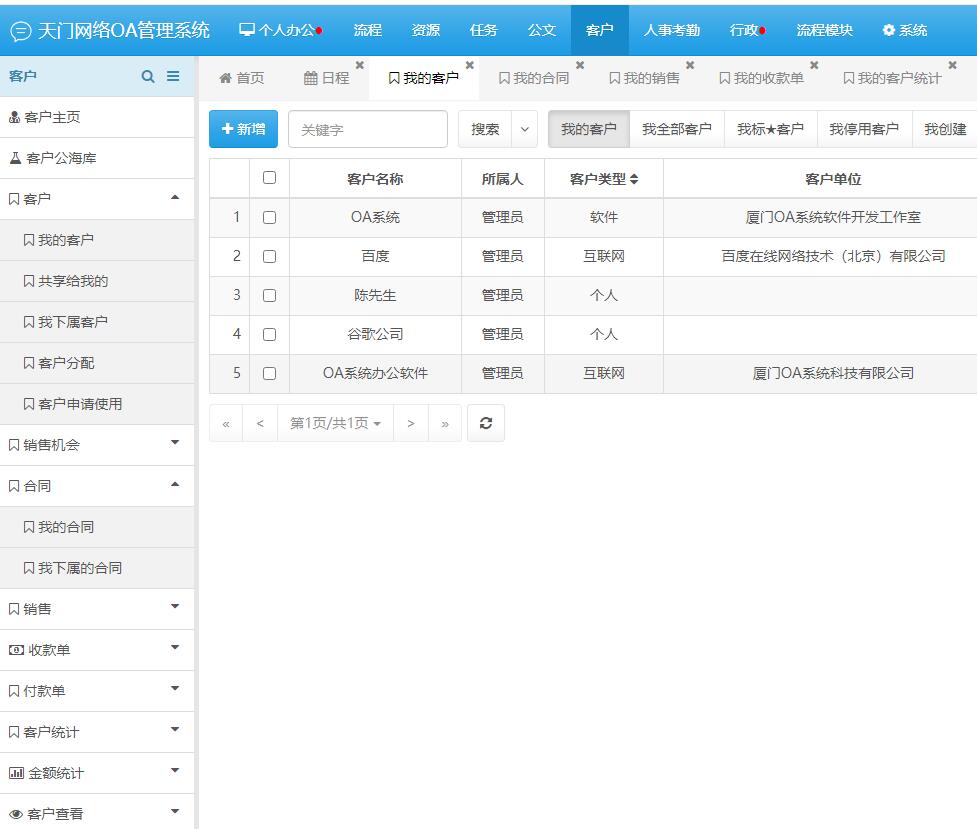Toggle the sidebar menu list icon

[x=173, y=76]
